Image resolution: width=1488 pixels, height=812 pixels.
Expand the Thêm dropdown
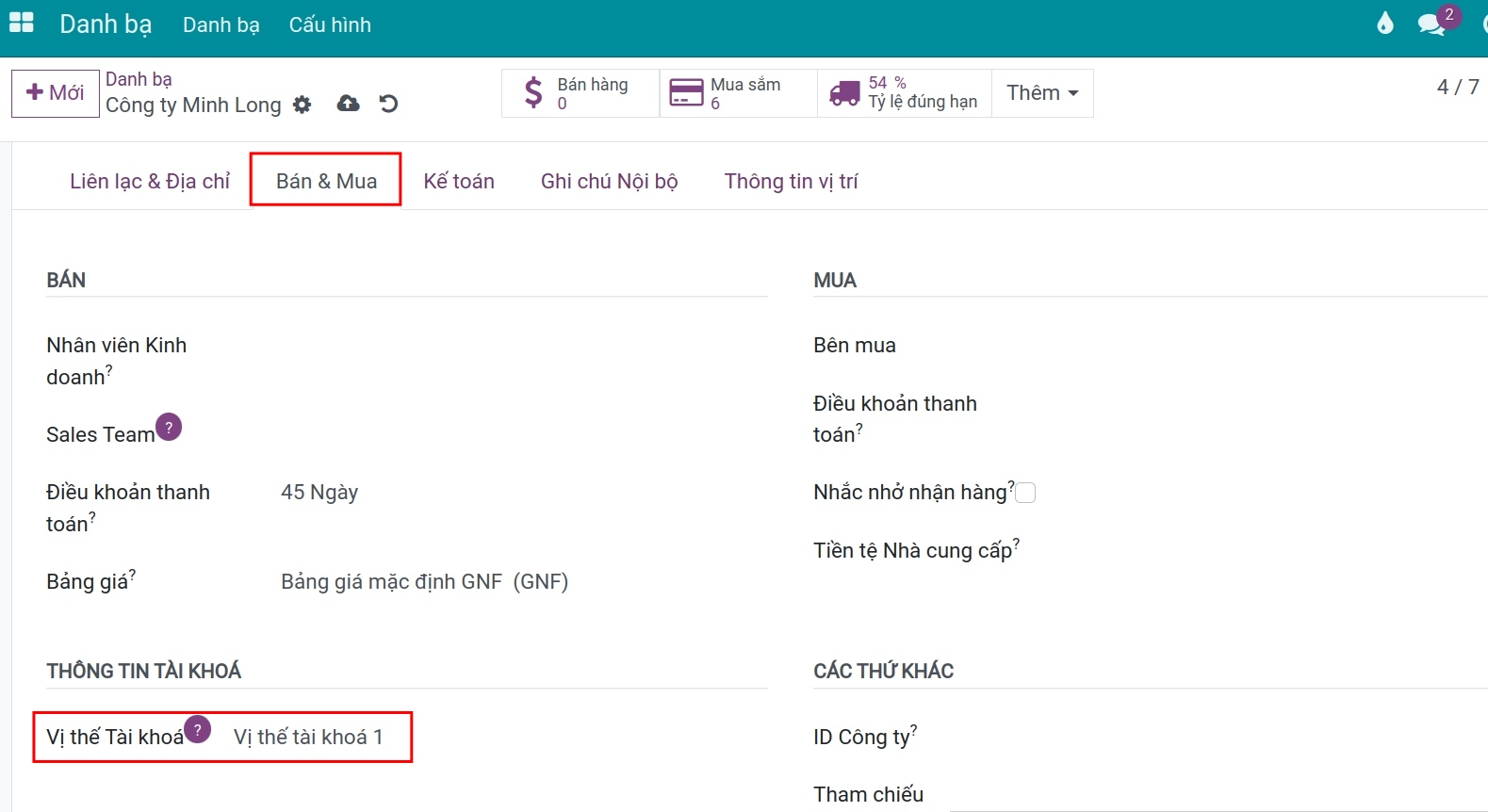pyautogui.click(x=1042, y=93)
